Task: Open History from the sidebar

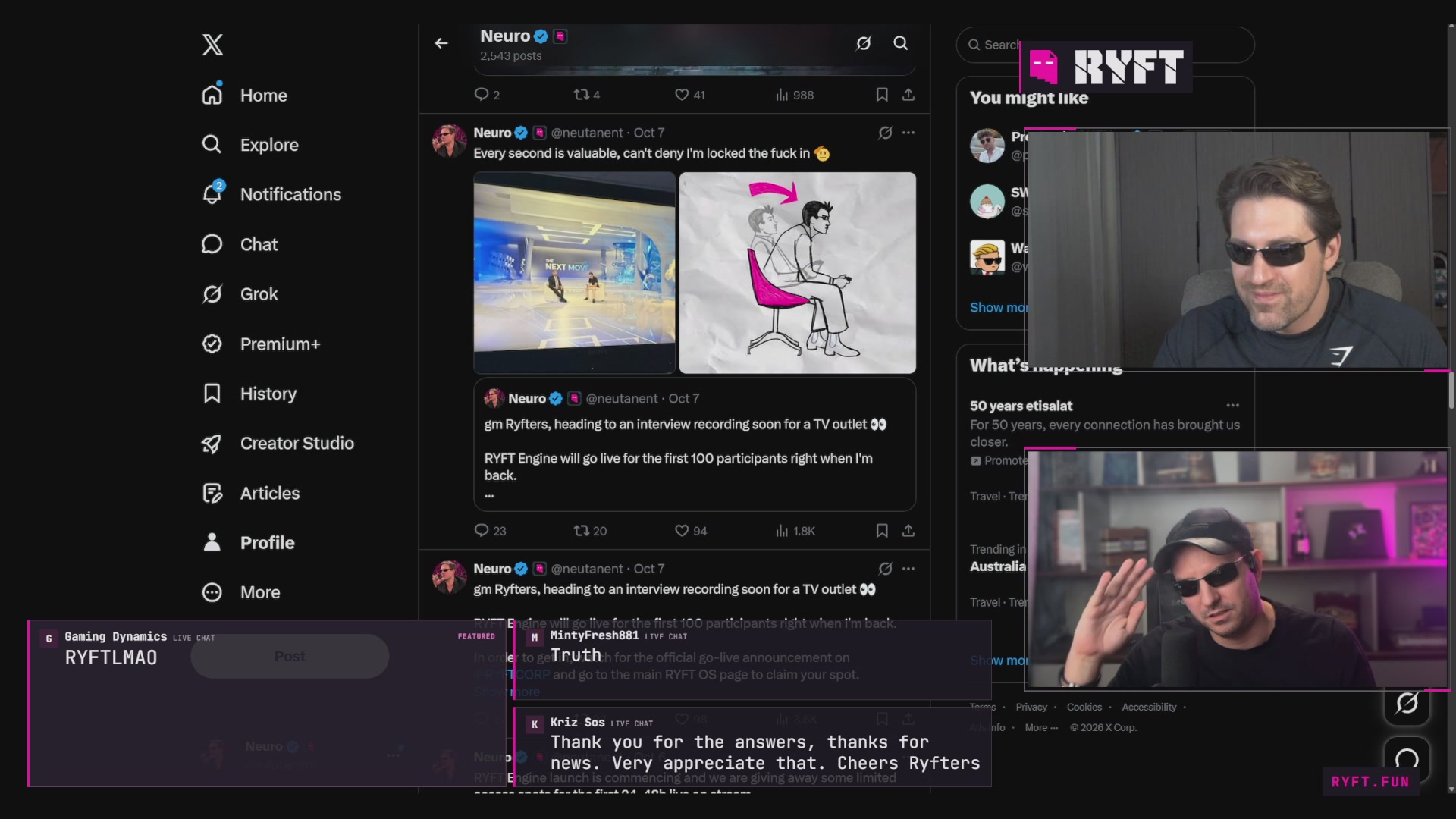Action: (x=249, y=394)
